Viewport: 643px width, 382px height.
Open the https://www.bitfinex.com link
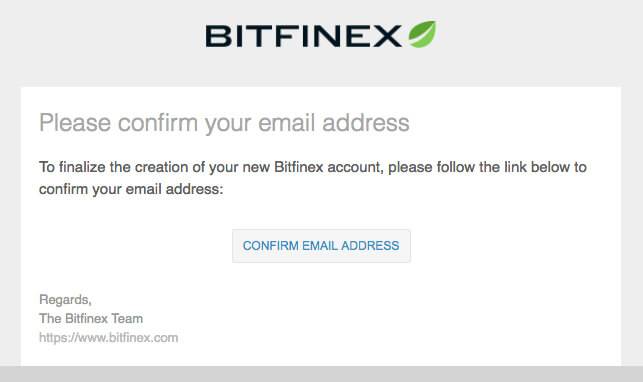109,338
